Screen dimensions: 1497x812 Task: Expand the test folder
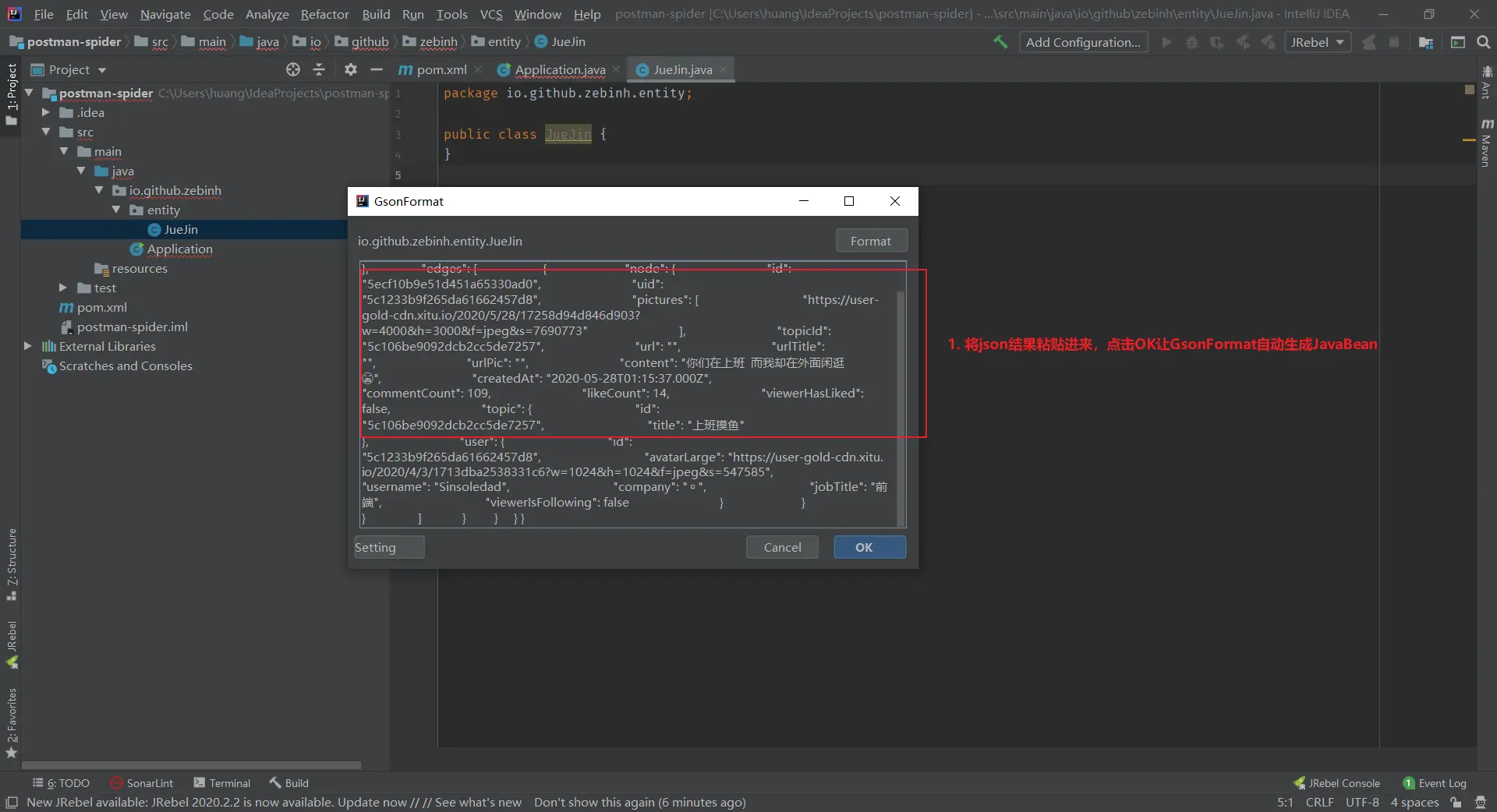coord(64,288)
